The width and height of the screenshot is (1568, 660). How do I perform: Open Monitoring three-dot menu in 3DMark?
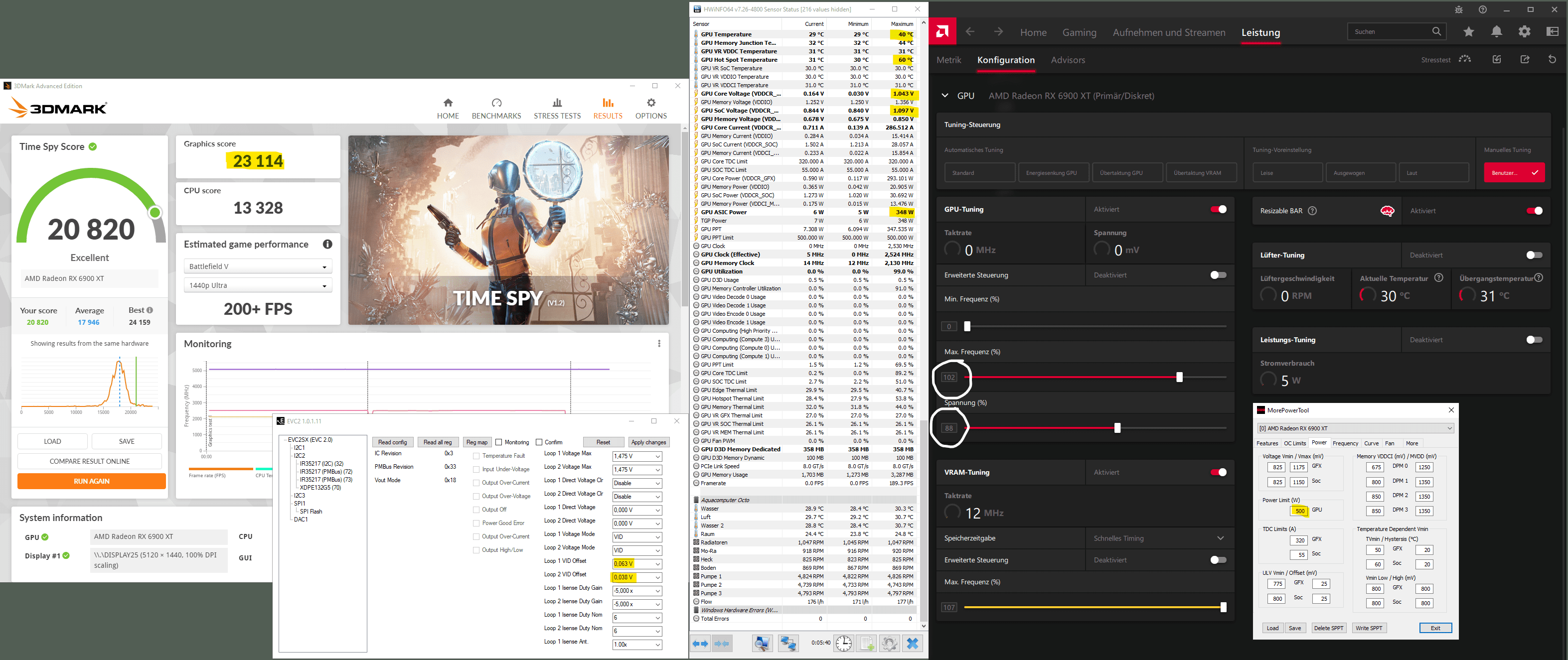(658, 344)
